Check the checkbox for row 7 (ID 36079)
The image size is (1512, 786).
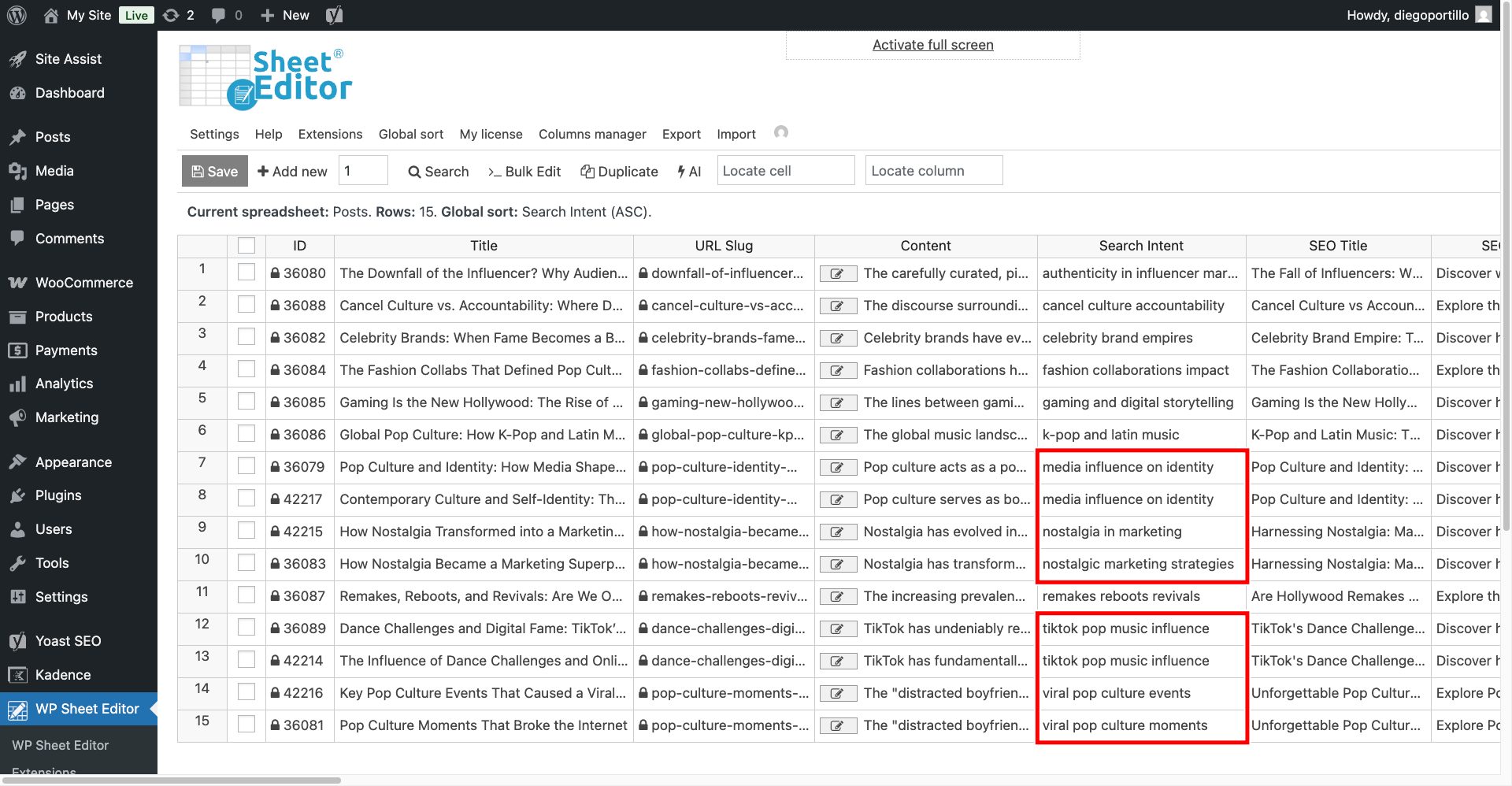pyautogui.click(x=246, y=466)
